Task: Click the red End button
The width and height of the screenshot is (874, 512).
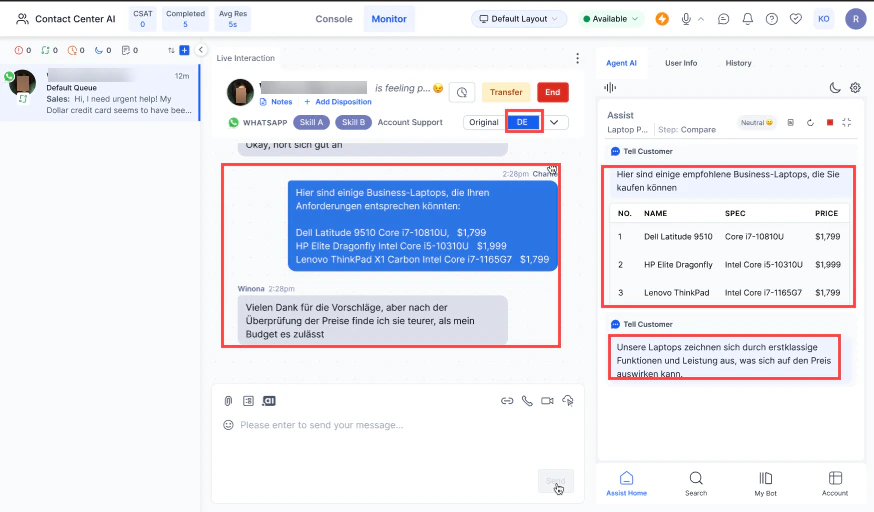Action: [552, 92]
